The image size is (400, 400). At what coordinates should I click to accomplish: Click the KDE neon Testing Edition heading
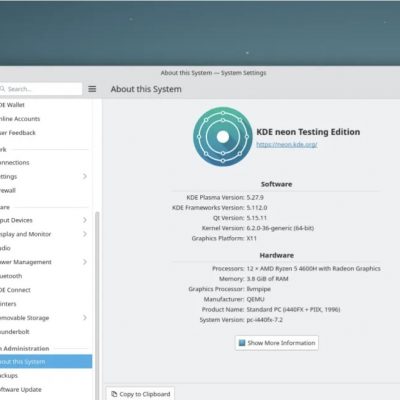pos(308,132)
